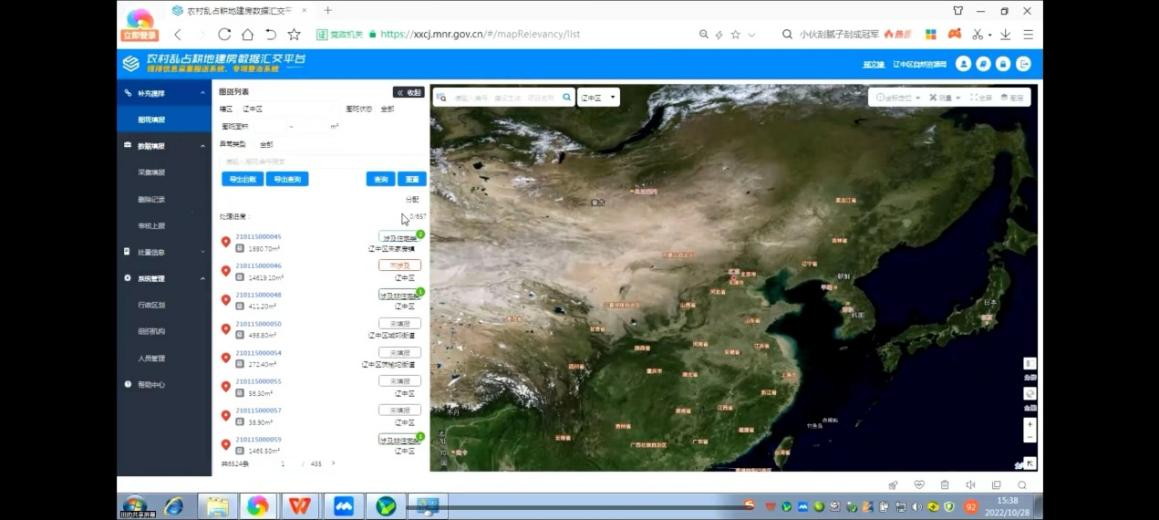Click the lock icon in the blue header

tap(1003, 64)
